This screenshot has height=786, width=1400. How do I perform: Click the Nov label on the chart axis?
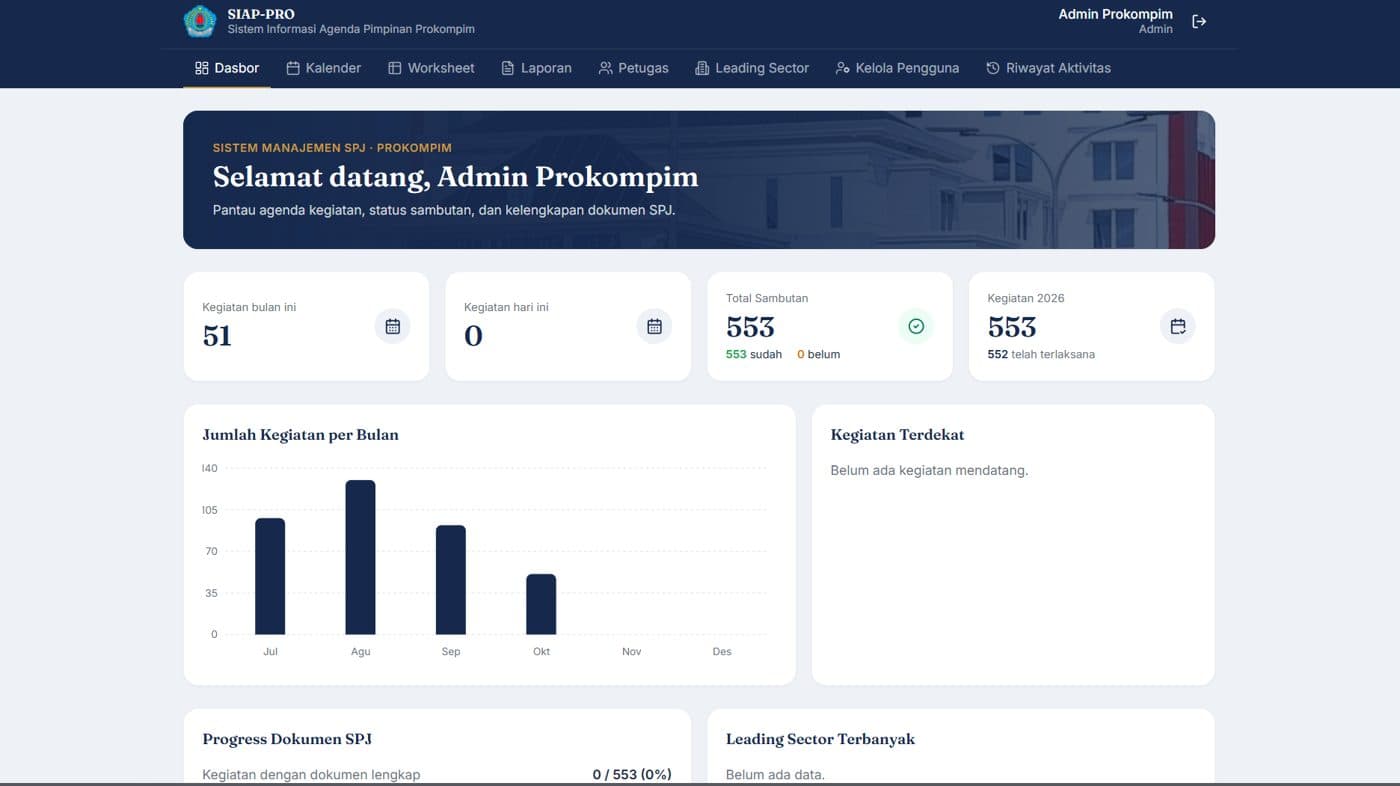[631, 652]
